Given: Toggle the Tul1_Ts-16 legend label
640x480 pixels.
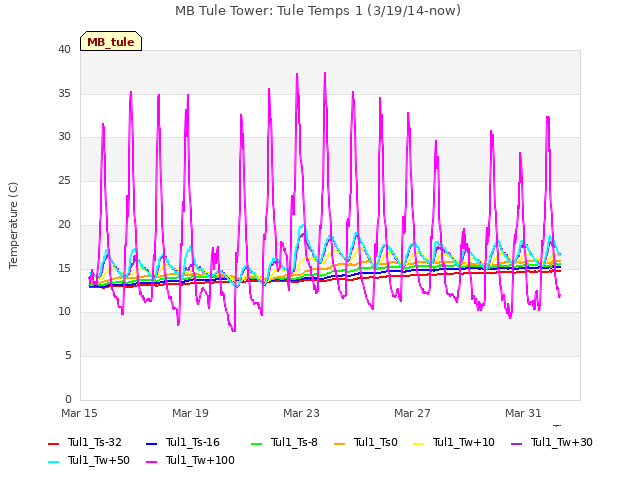Looking at the screenshot, I should point(193,442).
